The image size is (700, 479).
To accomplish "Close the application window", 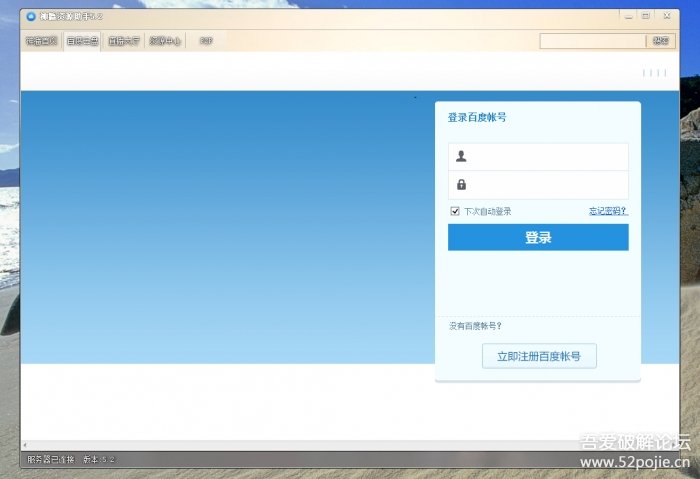I will (667, 16).
